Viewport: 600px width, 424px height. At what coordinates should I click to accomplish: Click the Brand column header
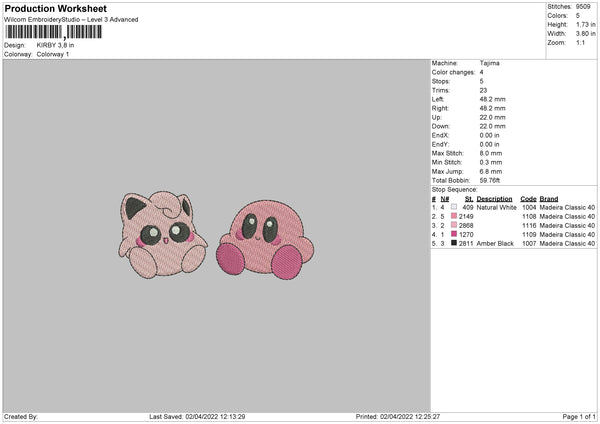(549, 198)
